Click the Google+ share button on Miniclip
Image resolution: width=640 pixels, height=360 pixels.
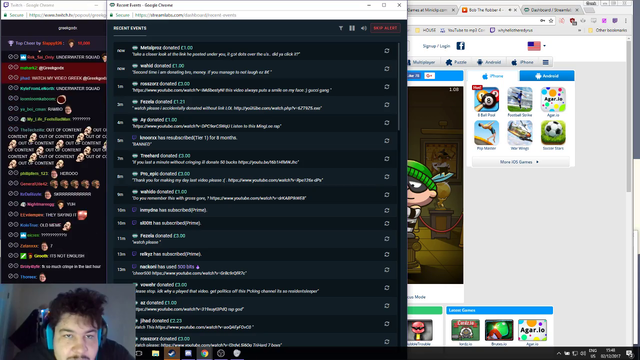point(429,76)
